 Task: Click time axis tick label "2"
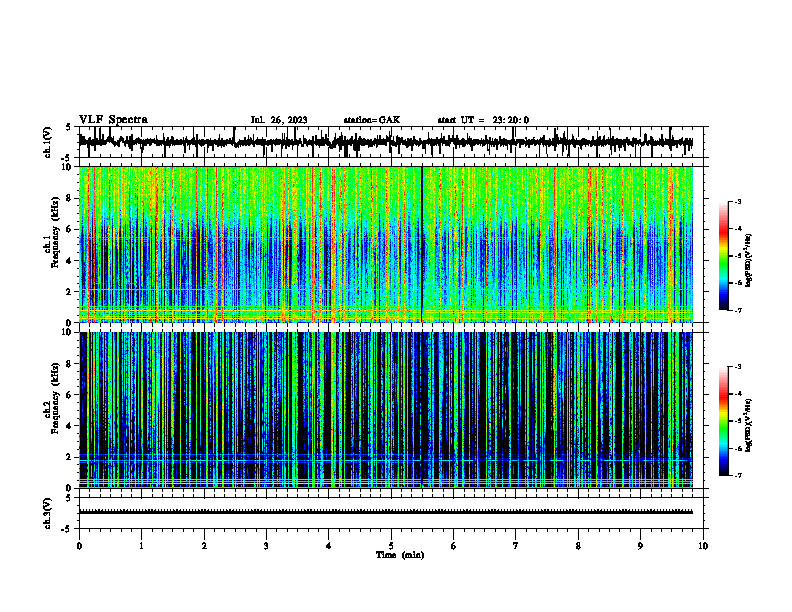[204, 546]
